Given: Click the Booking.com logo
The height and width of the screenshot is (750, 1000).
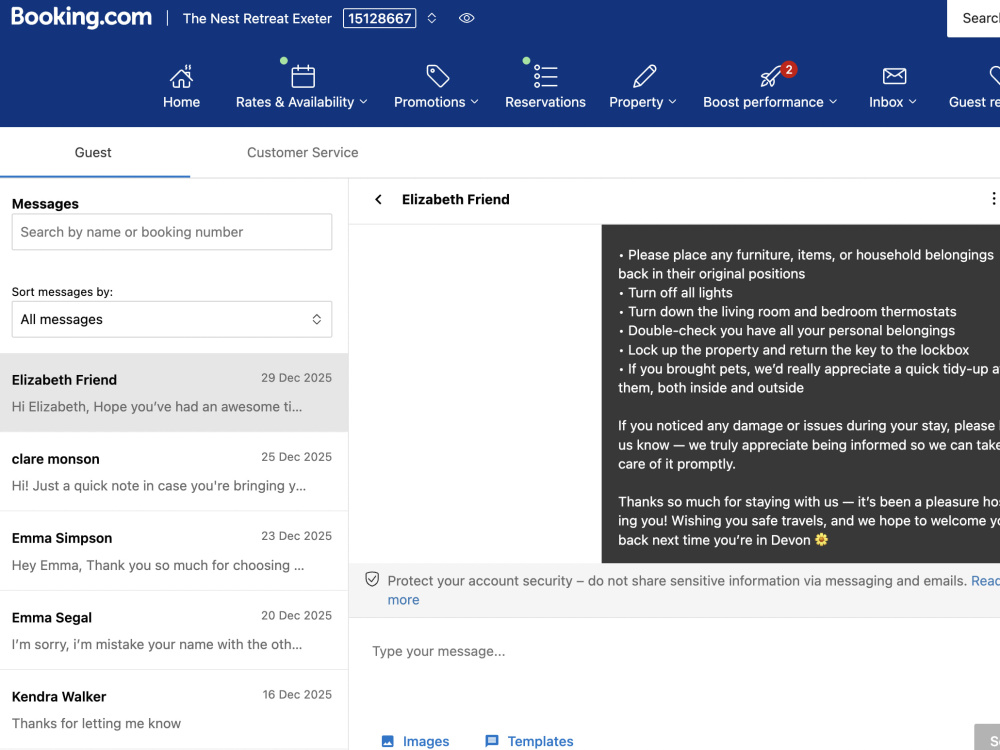Looking at the screenshot, I should click(82, 18).
